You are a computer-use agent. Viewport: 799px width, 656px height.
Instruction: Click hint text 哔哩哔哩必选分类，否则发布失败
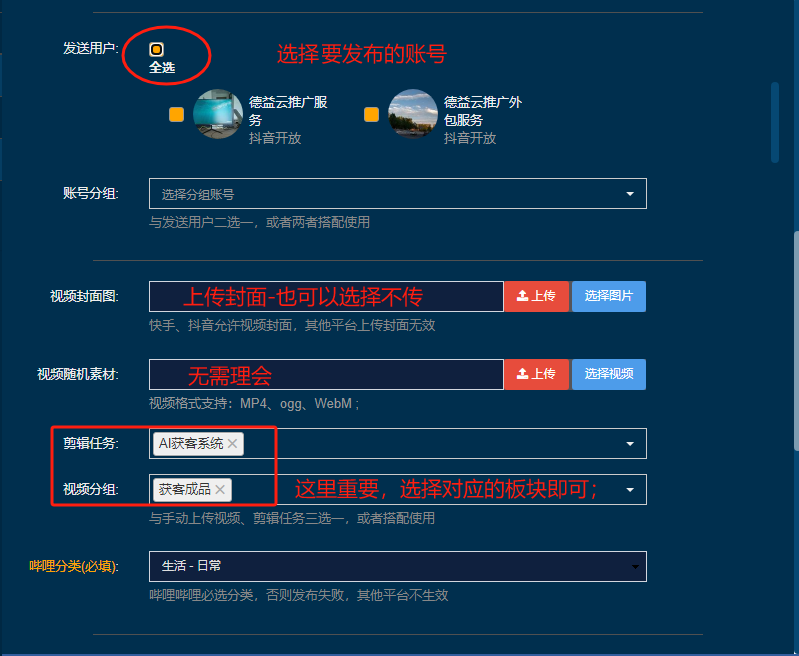click(x=247, y=595)
